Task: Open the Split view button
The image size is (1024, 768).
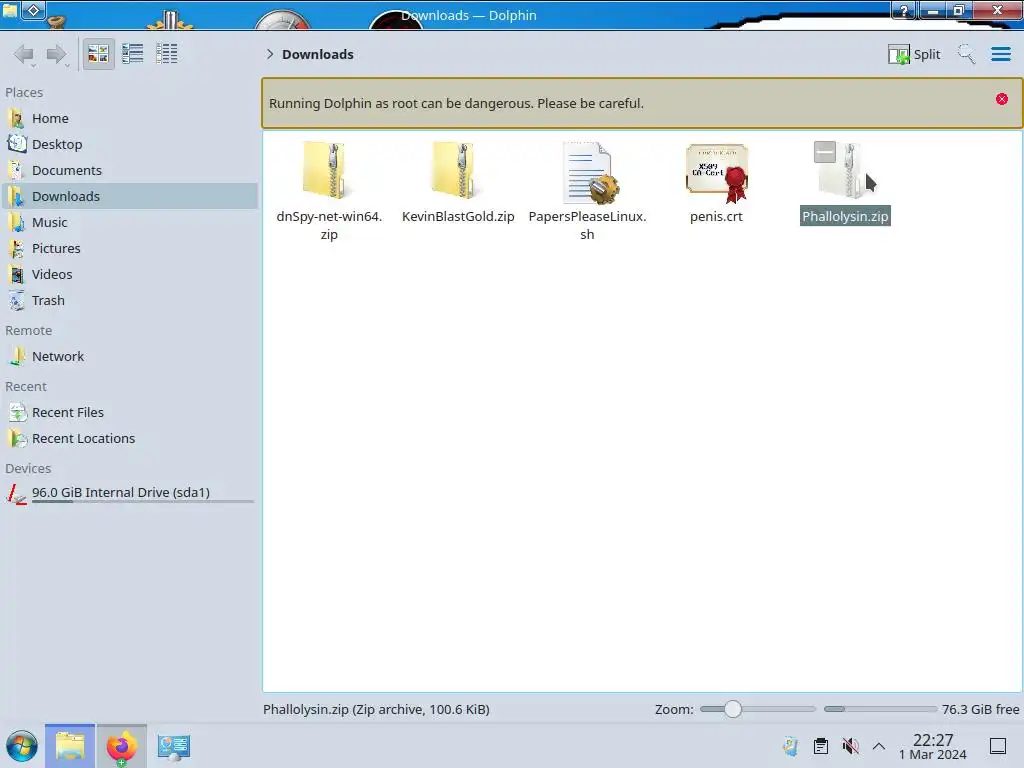Action: [x=914, y=54]
